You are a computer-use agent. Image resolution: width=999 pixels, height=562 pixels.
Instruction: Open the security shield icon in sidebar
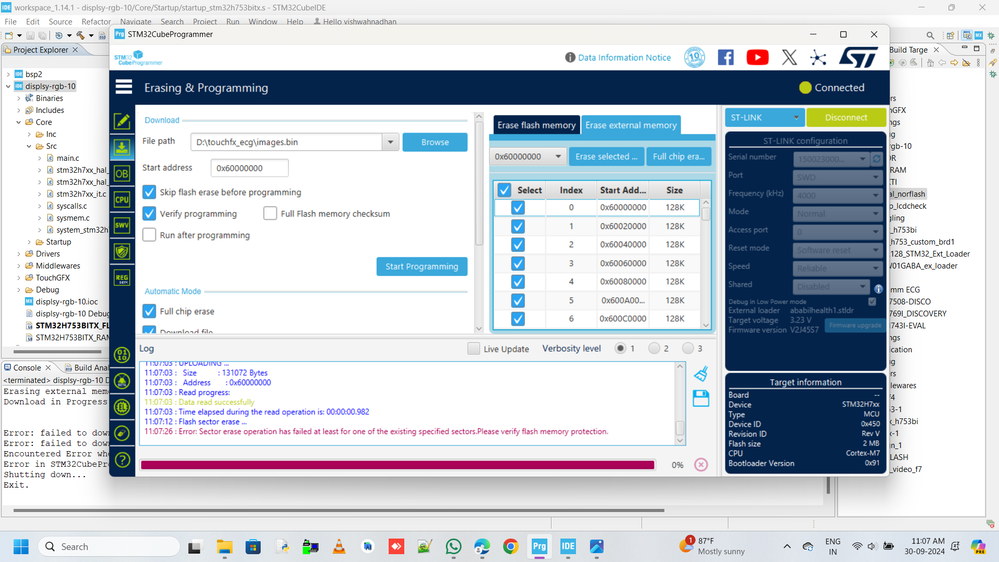[x=122, y=252]
